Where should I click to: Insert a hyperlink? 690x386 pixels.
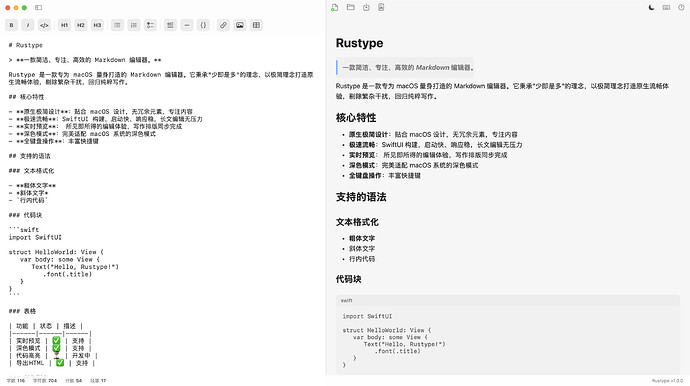coord(223,25)
